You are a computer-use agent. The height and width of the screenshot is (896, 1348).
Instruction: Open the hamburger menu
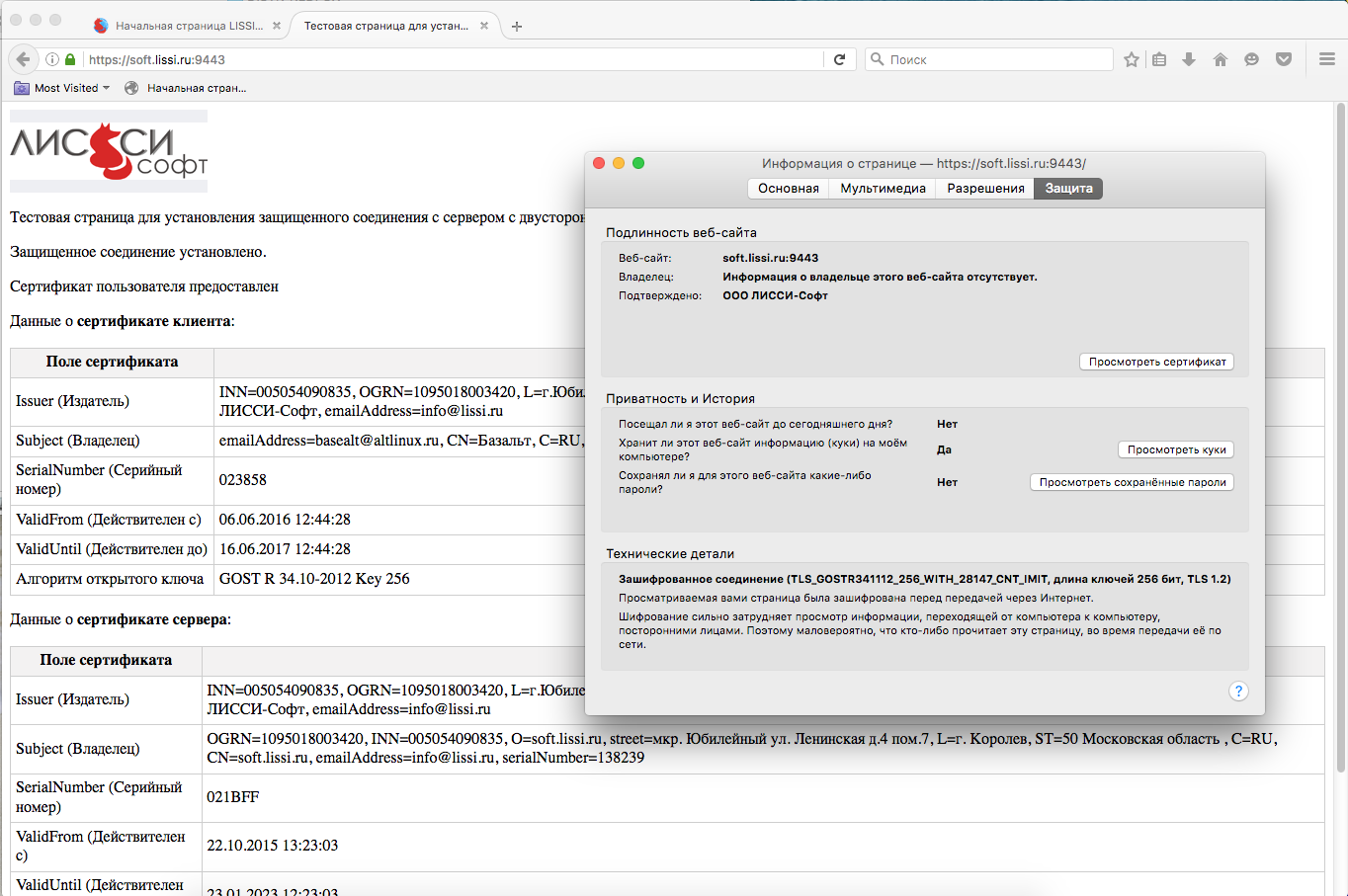pyautogui.click(x=1327, y=59)
